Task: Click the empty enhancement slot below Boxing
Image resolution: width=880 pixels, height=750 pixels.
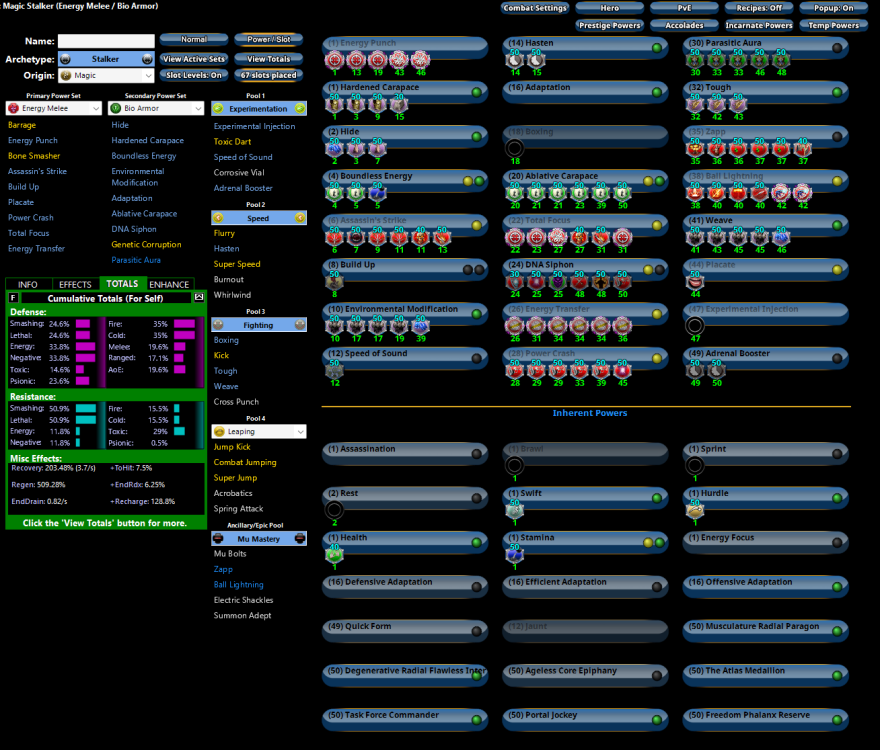Action: [514, 146]
